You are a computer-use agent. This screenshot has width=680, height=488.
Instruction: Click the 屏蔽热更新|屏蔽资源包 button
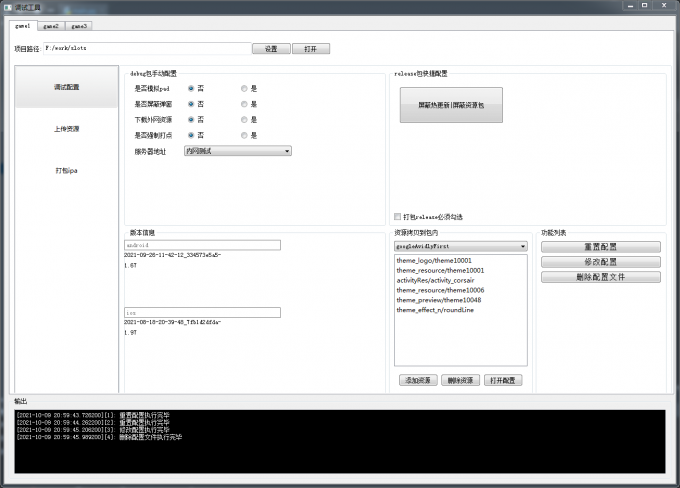coord(451,105)
